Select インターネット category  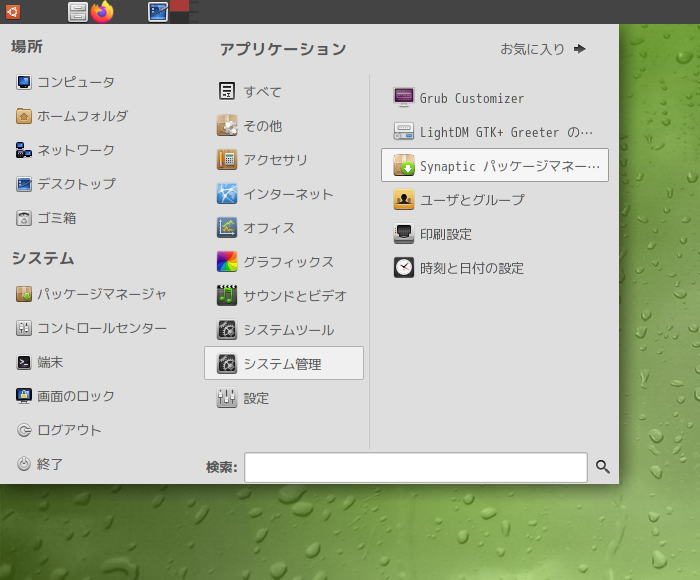[284, 194]
